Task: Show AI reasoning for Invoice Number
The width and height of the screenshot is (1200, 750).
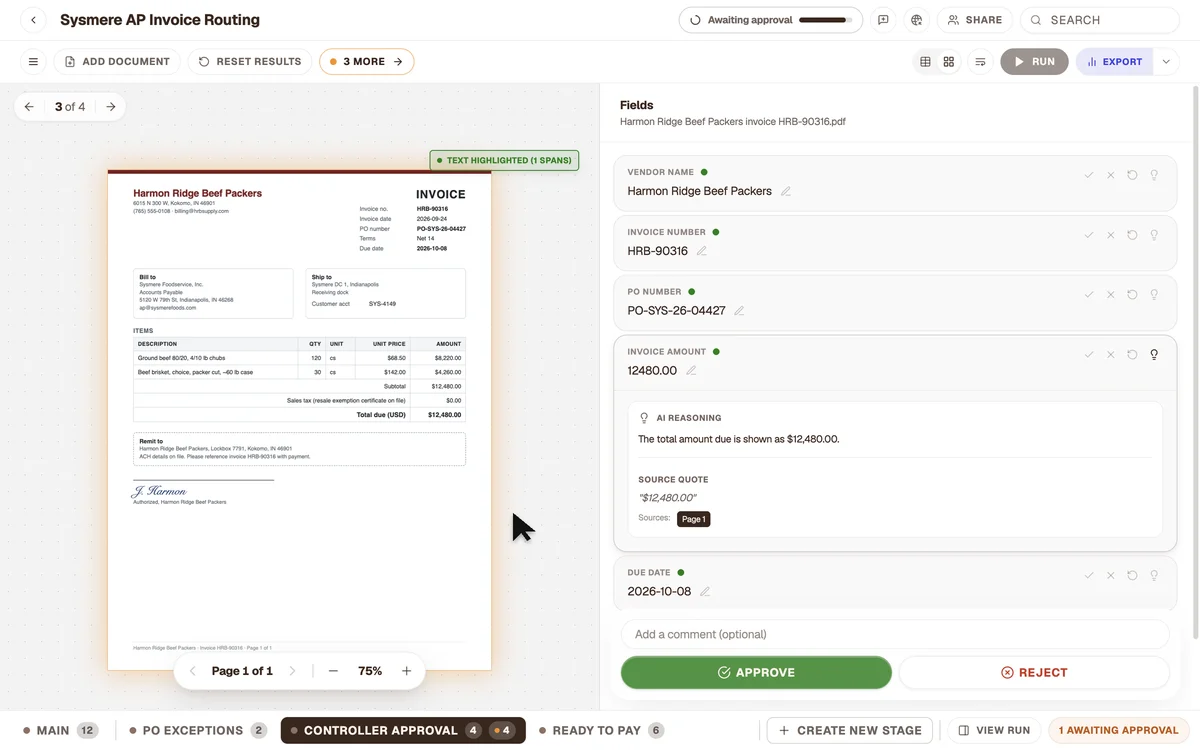Action: 1154,235
